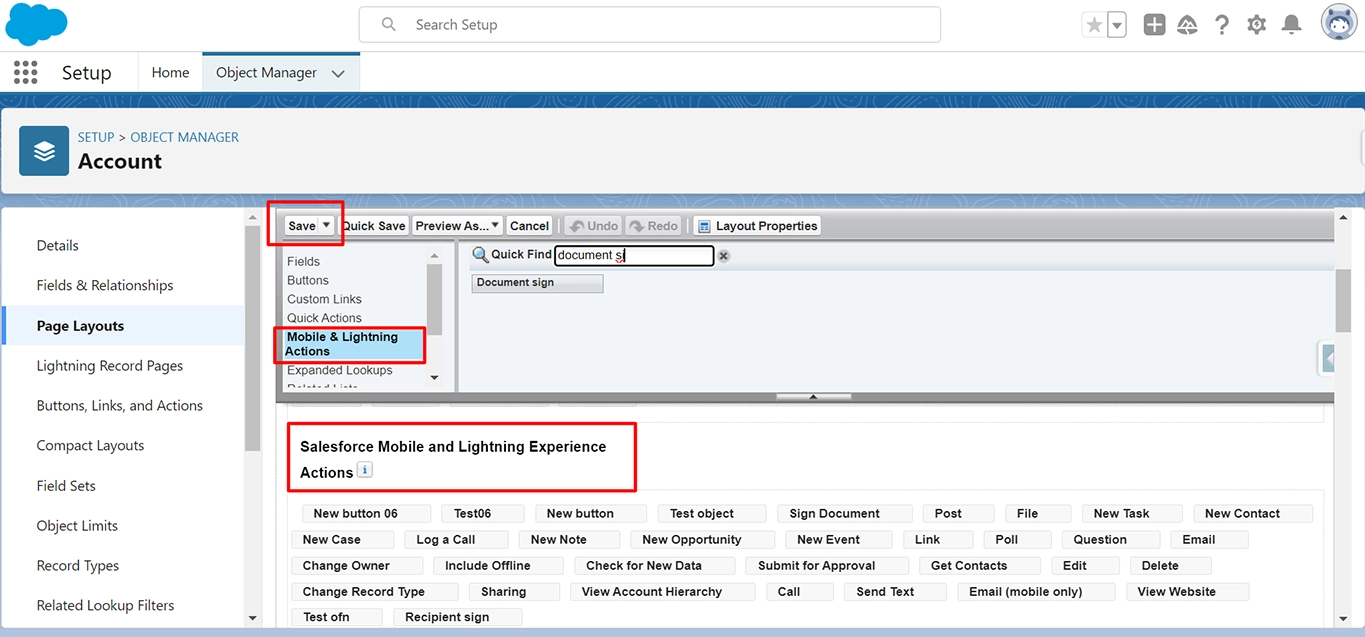
Task: Click the Quick Save button
Action: click(374, 226)
